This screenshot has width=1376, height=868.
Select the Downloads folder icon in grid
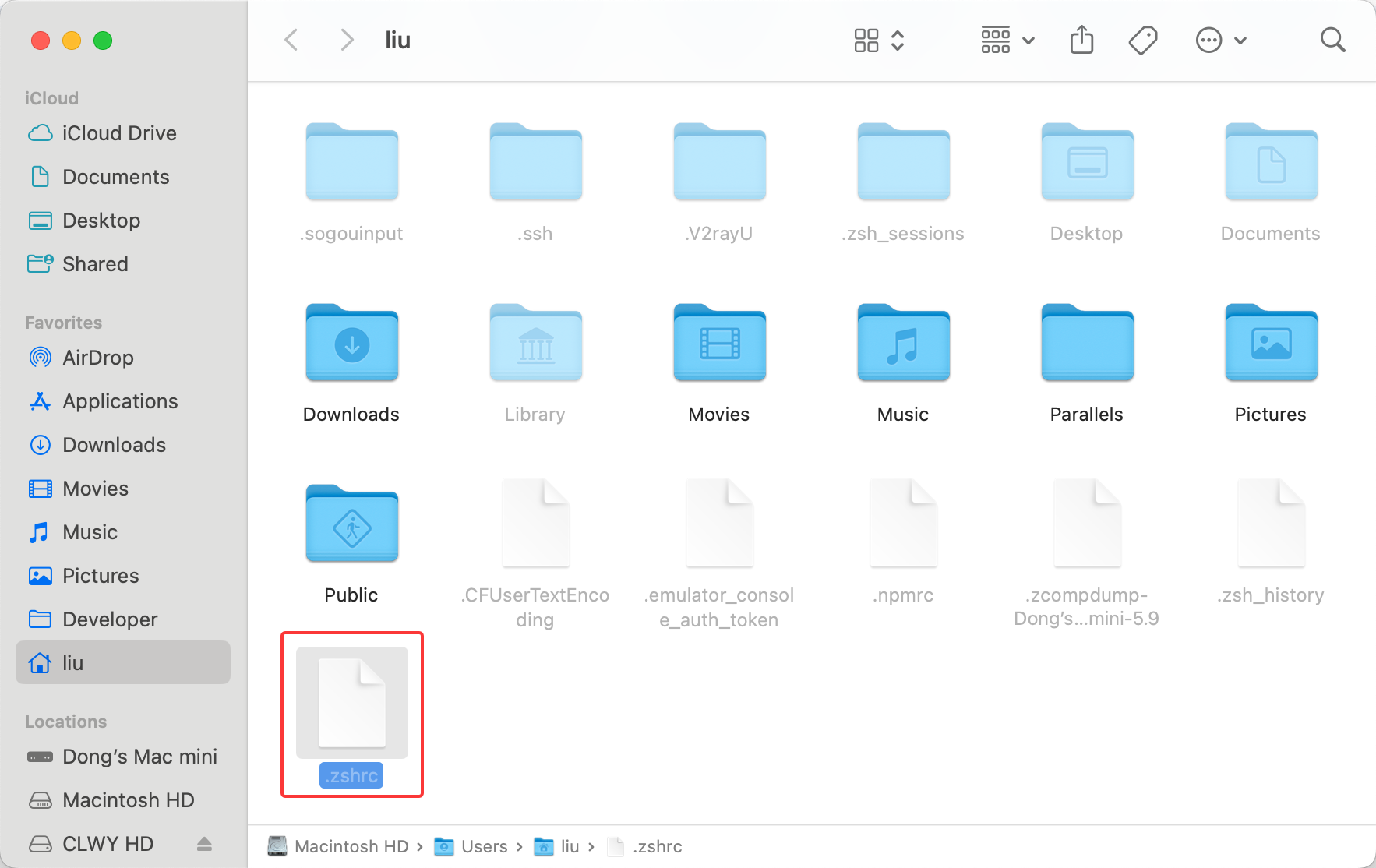351,344
